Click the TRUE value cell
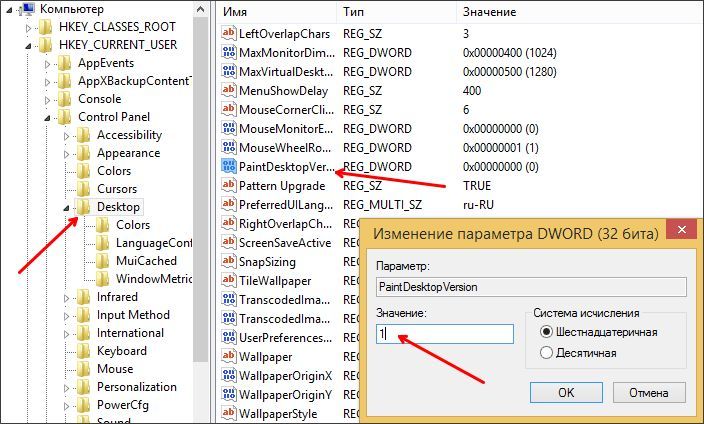Viewport: 704px width, 424px height. click(x=477, y=186)
